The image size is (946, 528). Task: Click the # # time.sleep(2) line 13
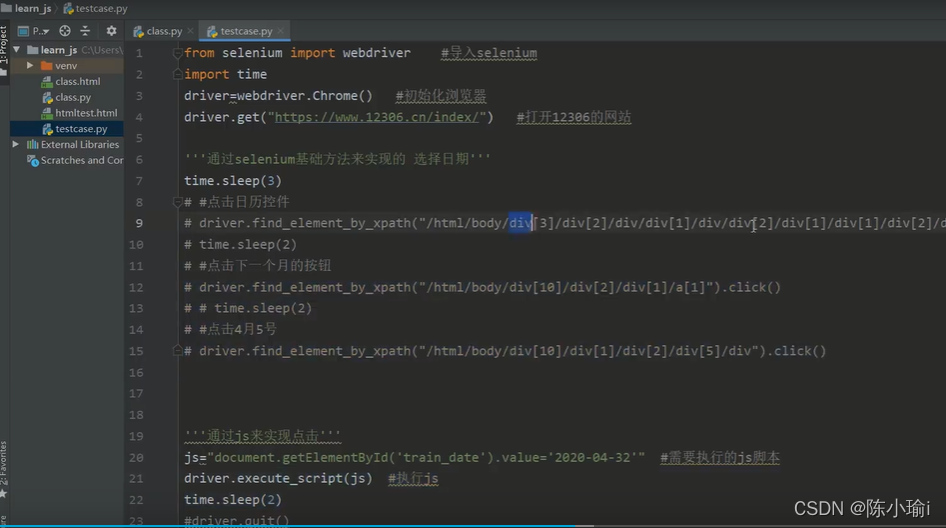click(248, 308)
